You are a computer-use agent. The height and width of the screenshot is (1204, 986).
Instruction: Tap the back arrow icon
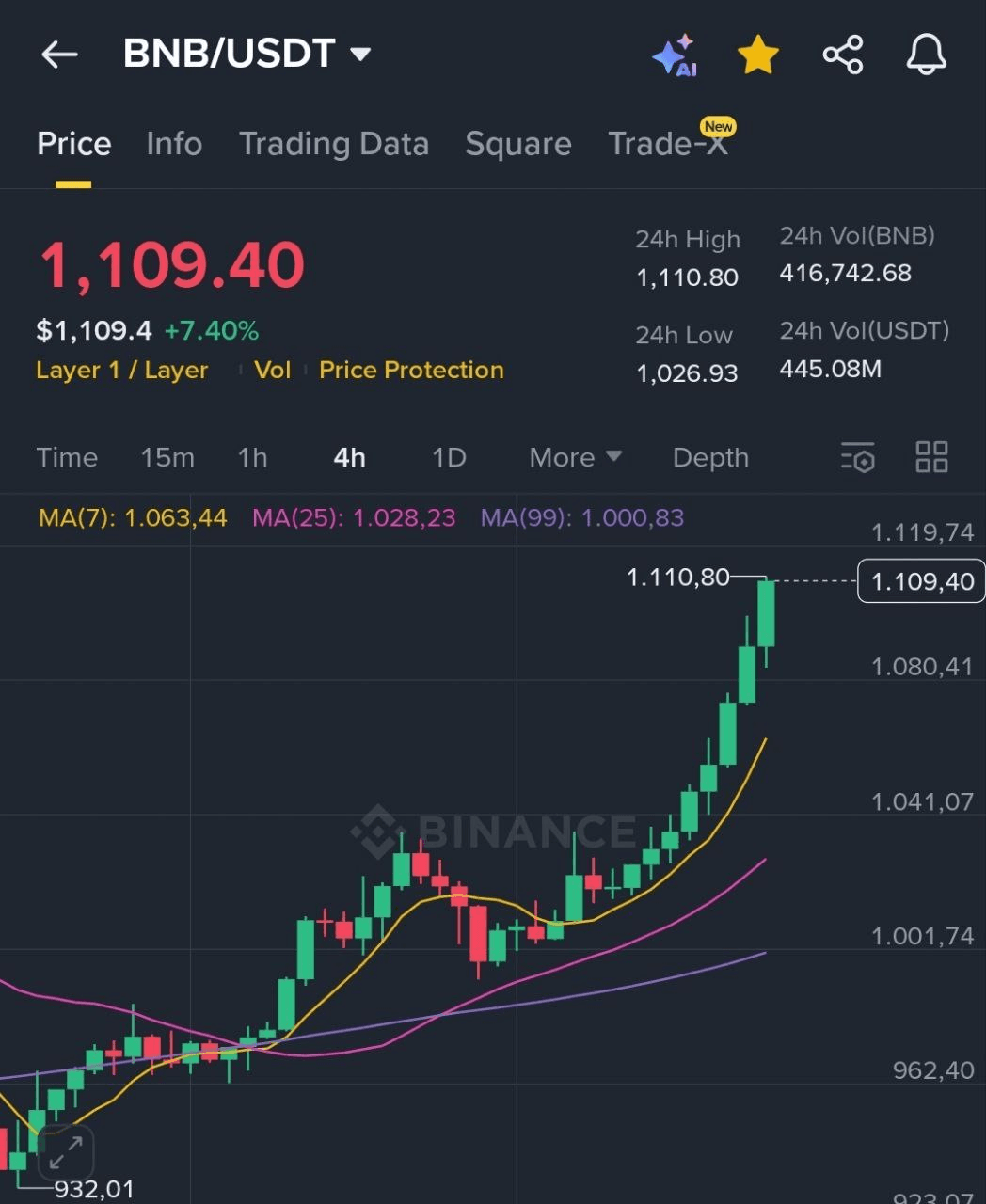click(59, 55)
